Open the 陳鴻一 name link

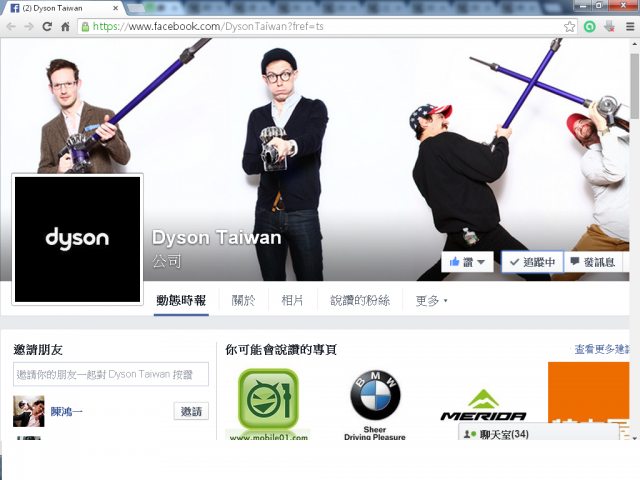click(x=67, y=411)
